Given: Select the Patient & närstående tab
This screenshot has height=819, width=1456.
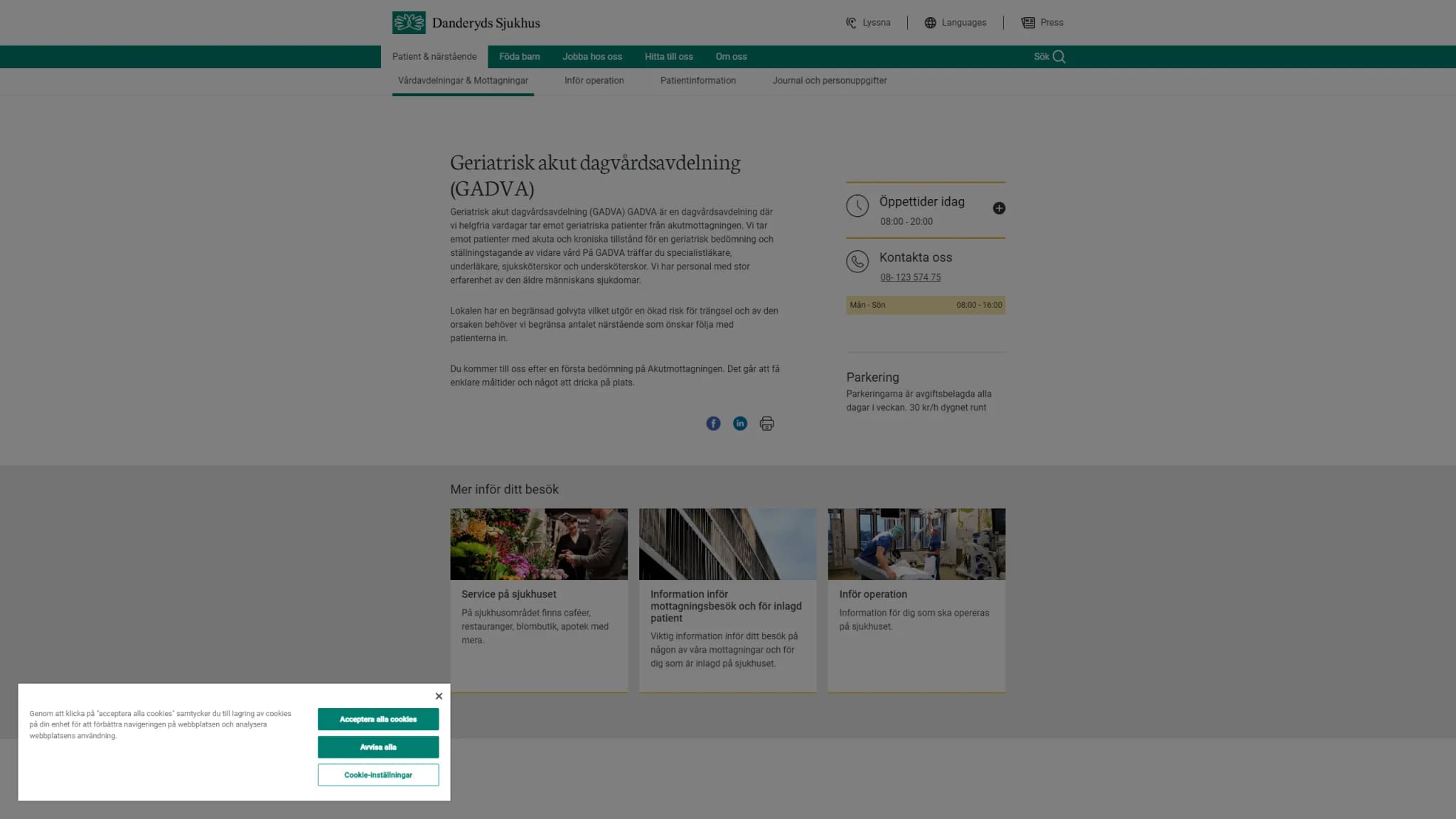Looking at the screenshot, I should pos(434,57).
